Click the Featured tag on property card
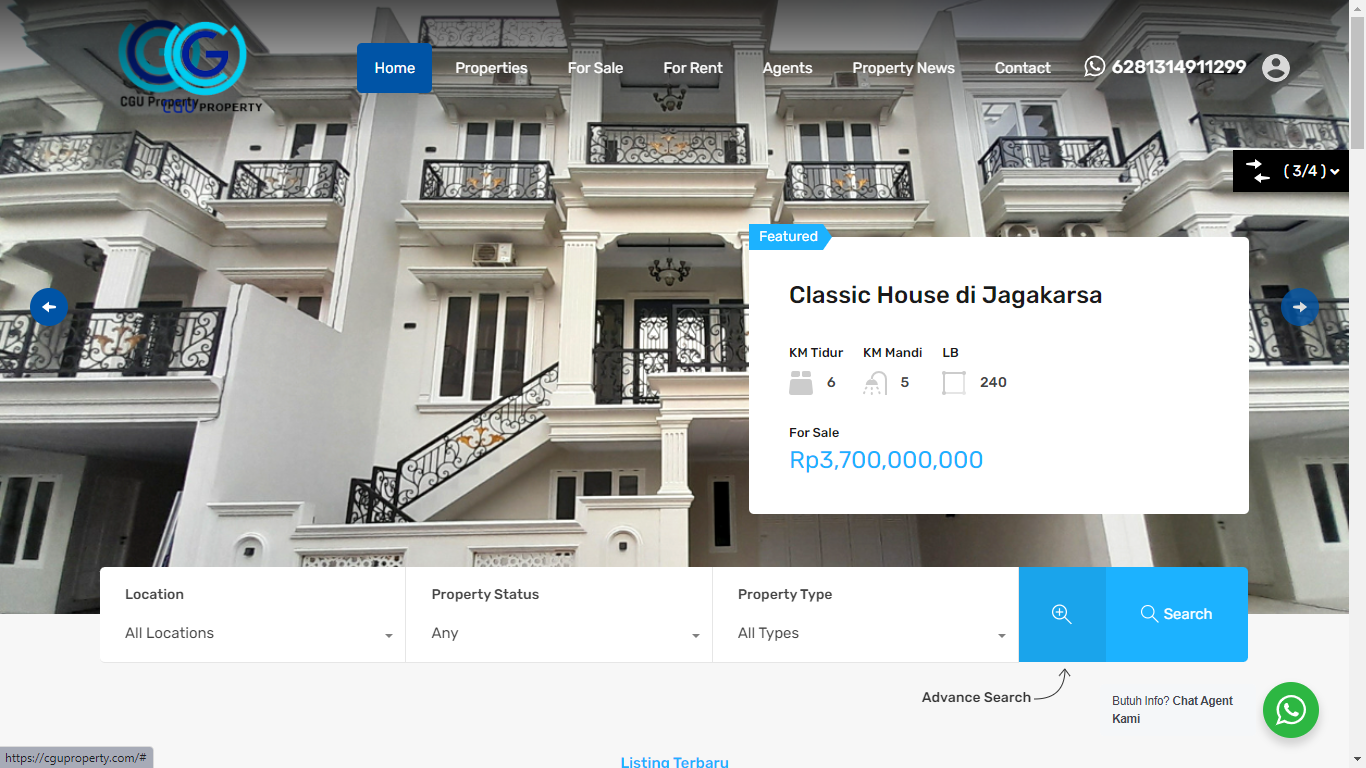 [x=788, y=236]
